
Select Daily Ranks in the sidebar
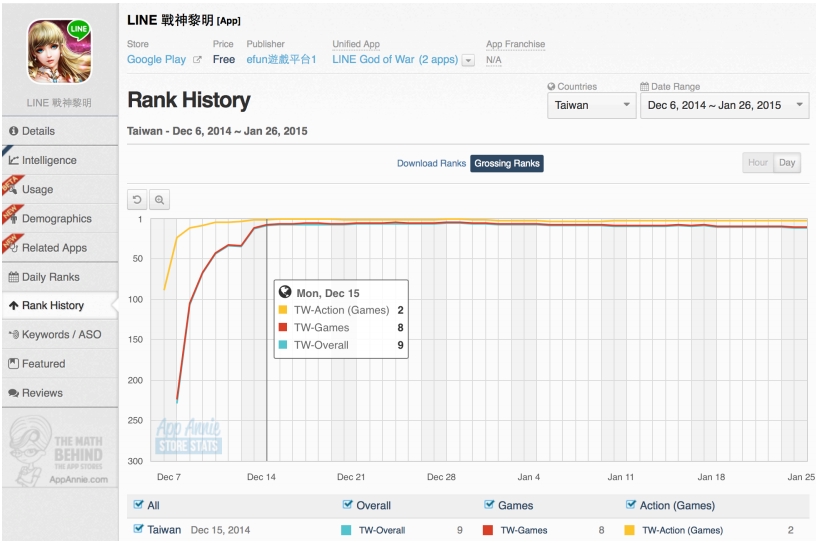coord(60,277)
